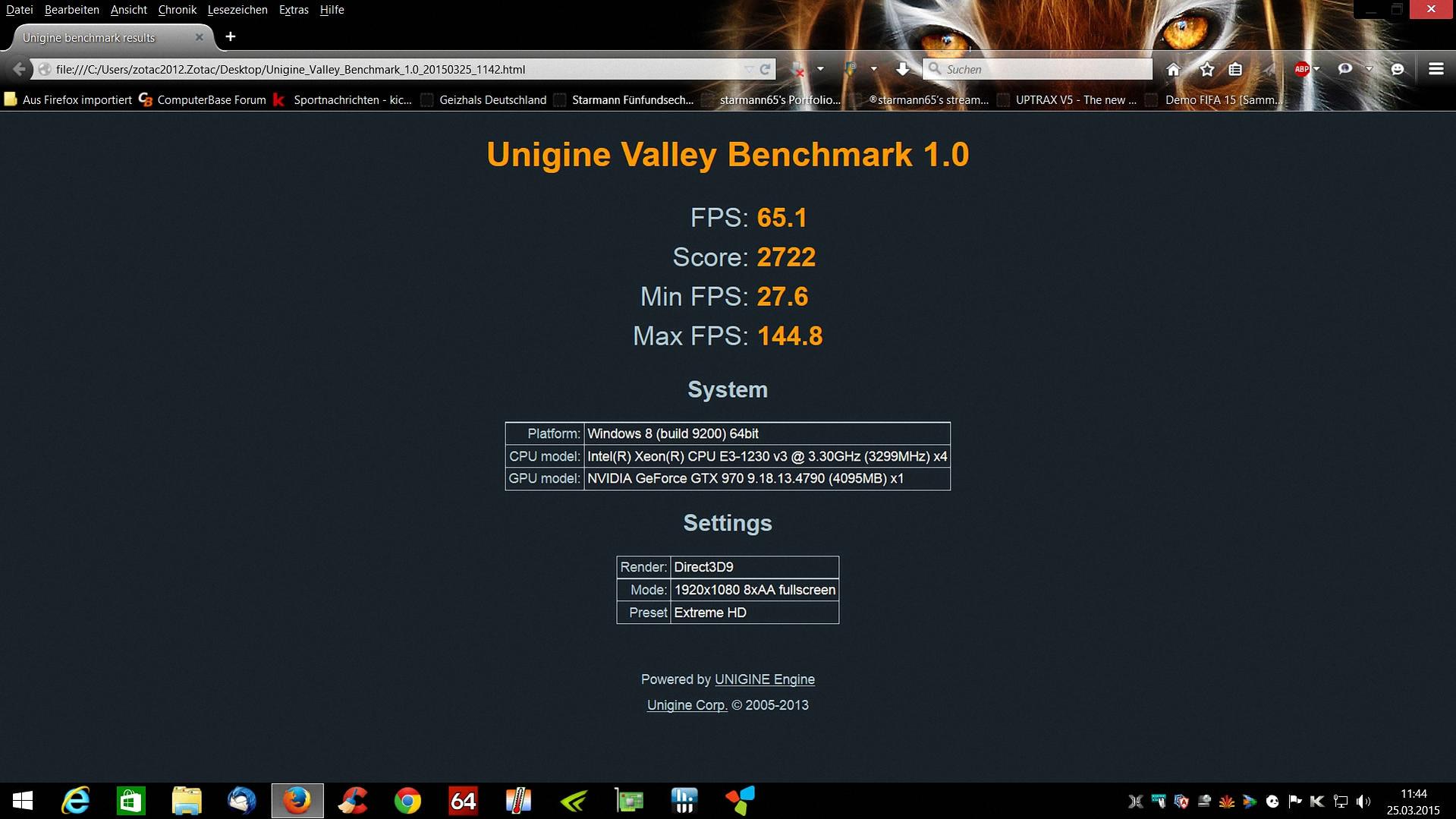Open the chat speech-bubble toolbar icon
The width and height of the screenshot is (1456, 819).
pyautogui.click(x=1344, y=69)
